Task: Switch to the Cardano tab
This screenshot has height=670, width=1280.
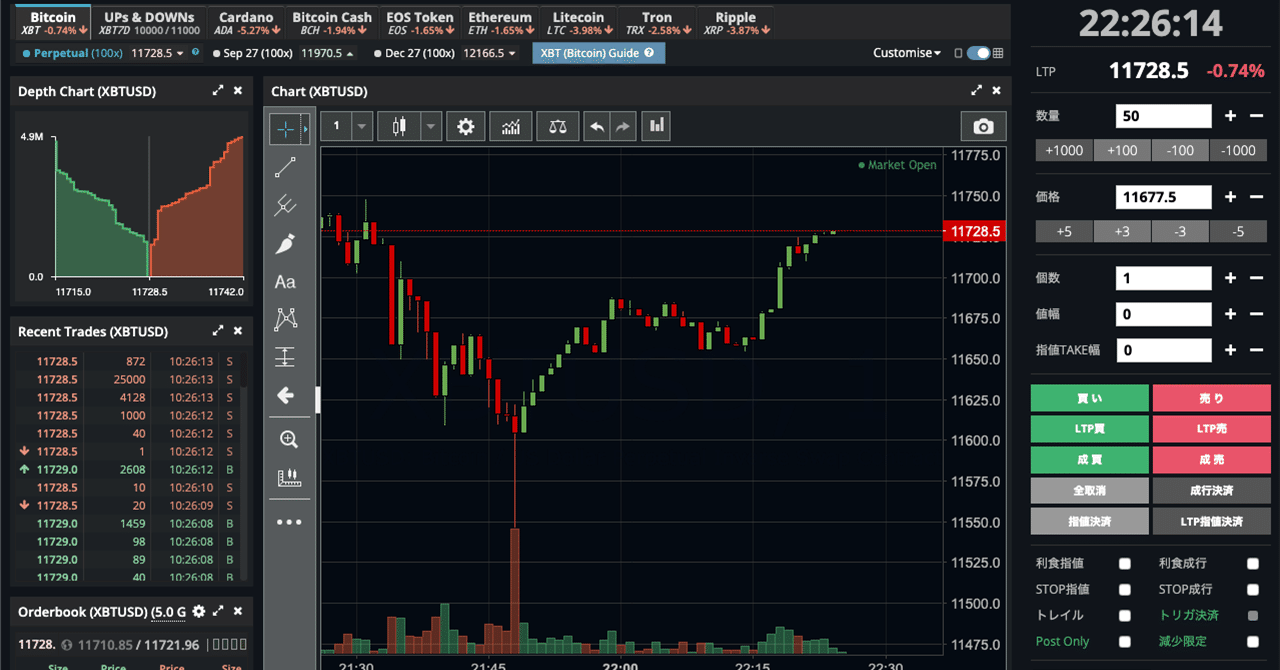Action: click(245, 23)
